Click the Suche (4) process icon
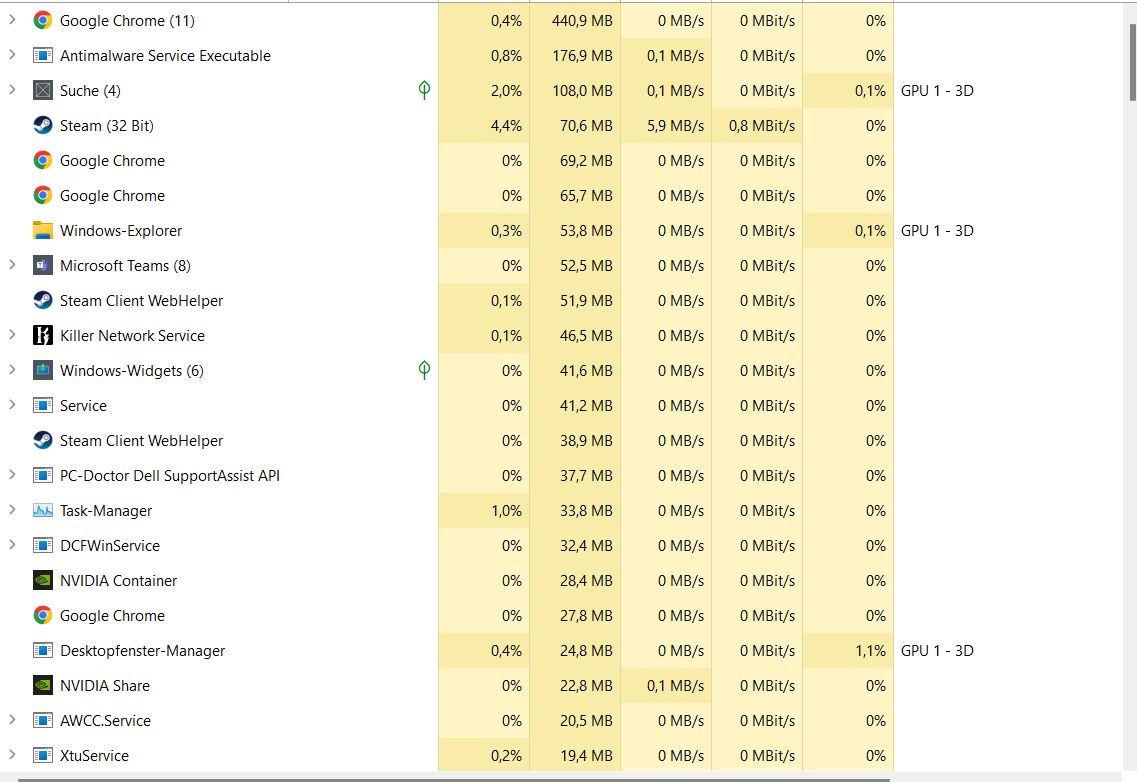Viewport: 1137px width, 782px height. (43, 90)
